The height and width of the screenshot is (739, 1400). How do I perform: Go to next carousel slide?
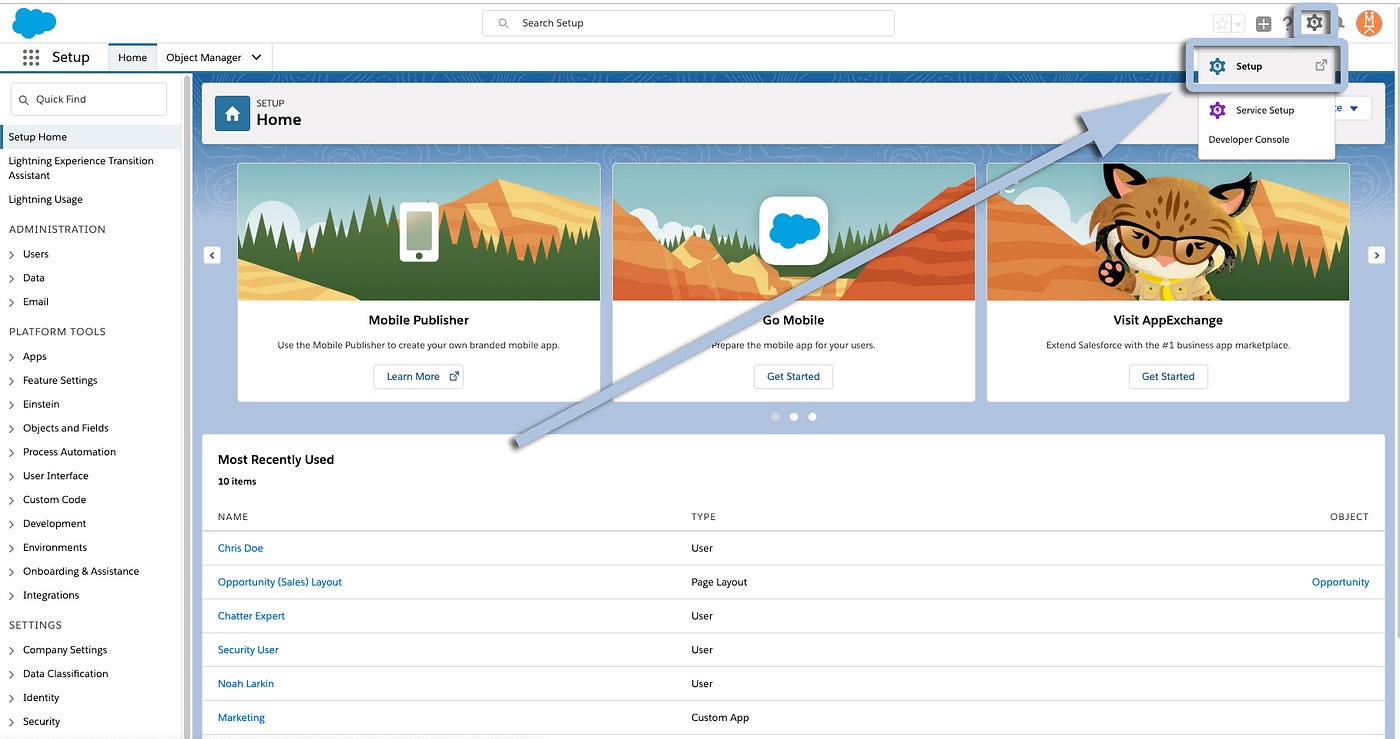(1377, 255)
